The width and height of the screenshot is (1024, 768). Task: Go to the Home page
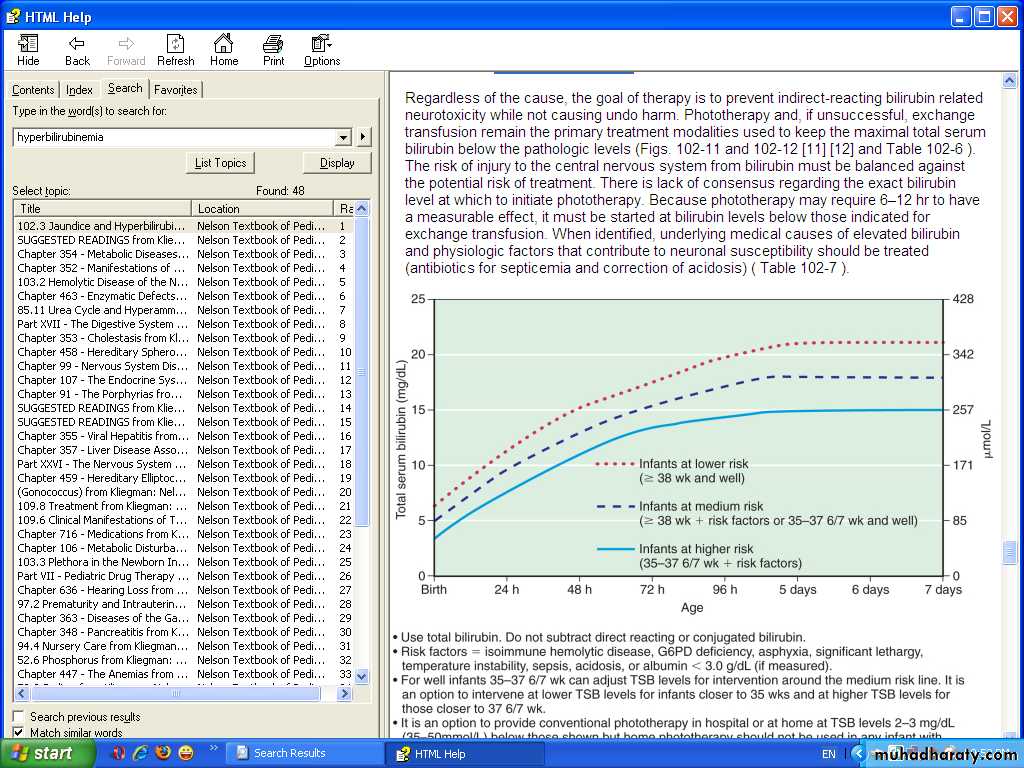click(224, 50)
